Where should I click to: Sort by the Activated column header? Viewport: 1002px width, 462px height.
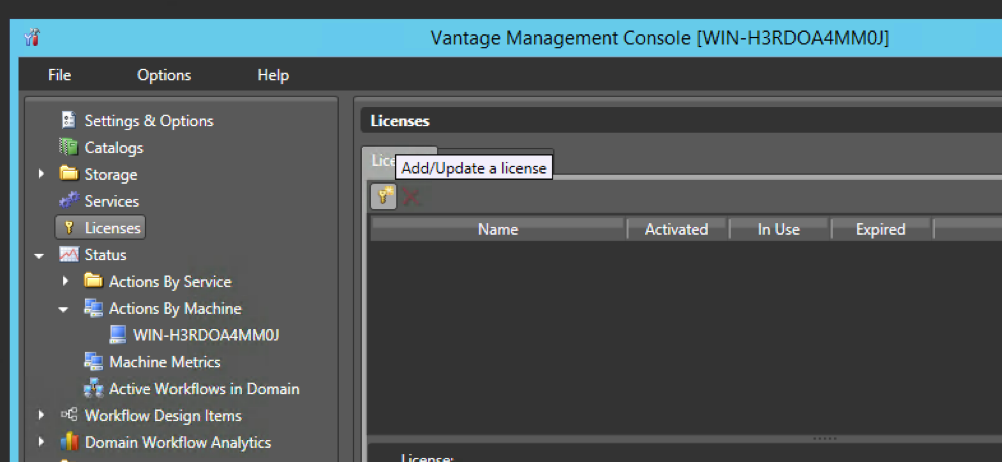point(677,229)
